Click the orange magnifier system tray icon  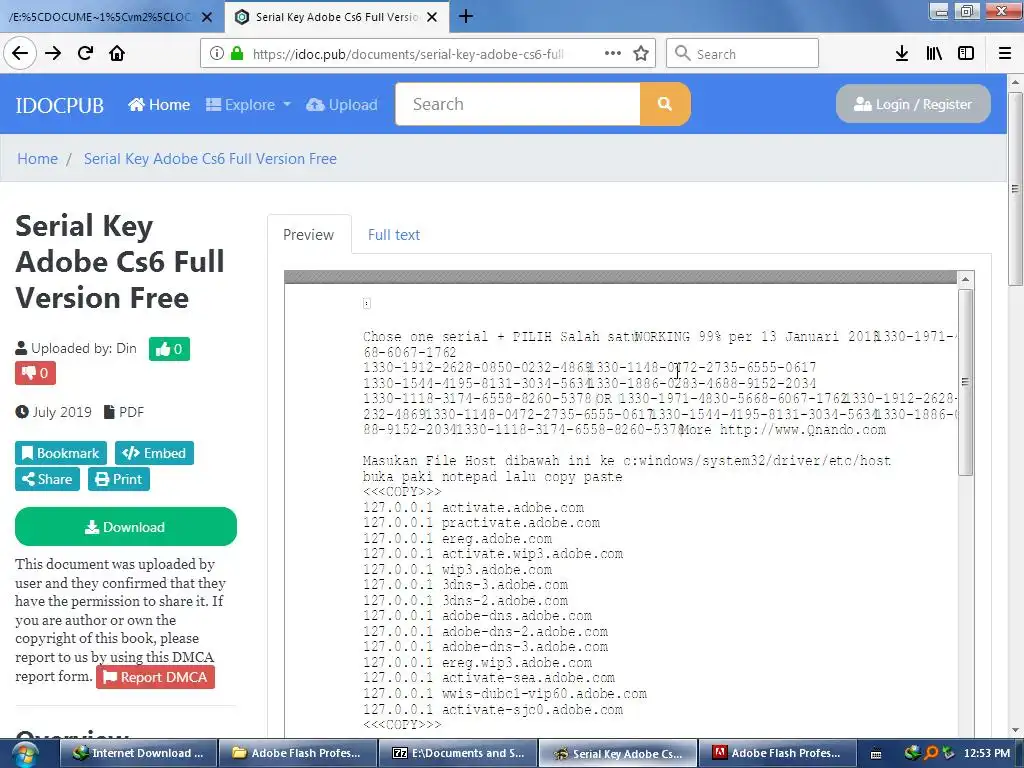(931, 754)
